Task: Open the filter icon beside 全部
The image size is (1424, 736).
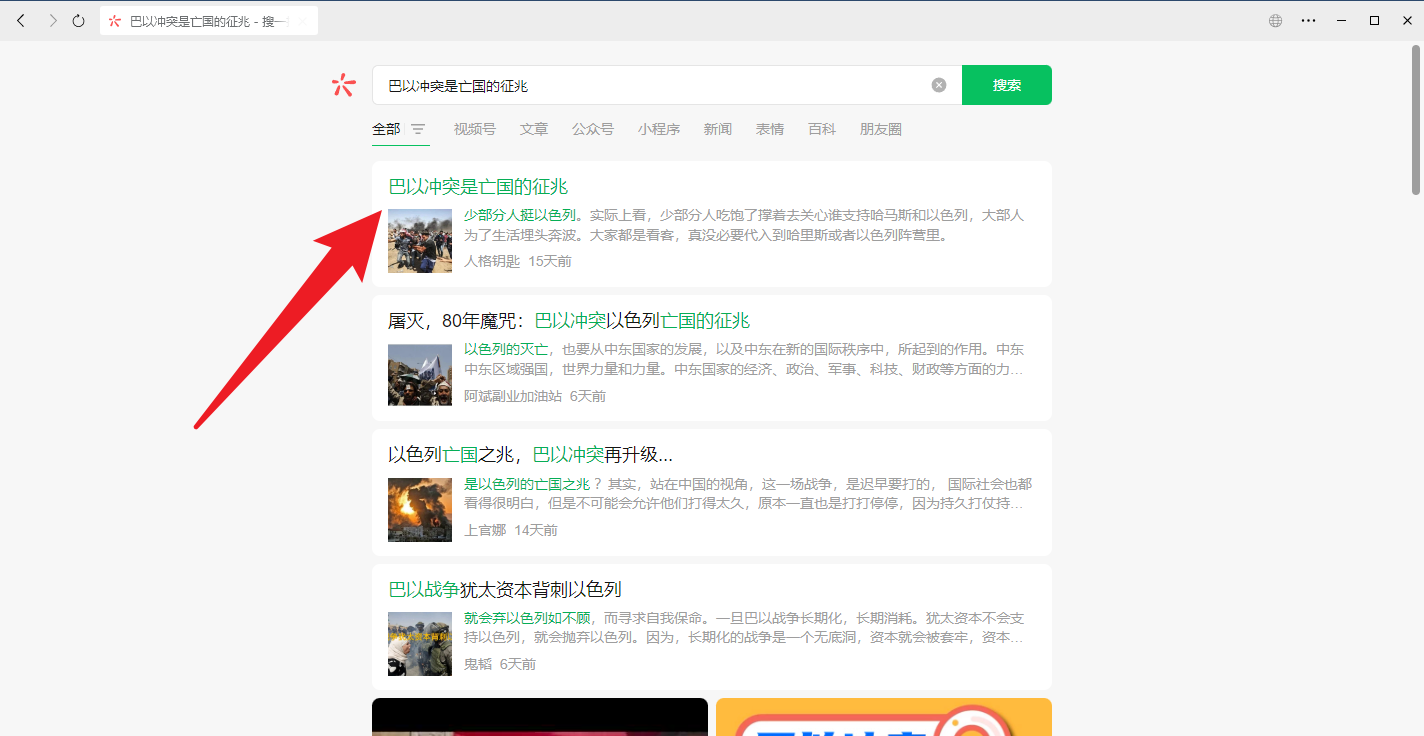Action: pyautogui.click(x=418, y=129)
